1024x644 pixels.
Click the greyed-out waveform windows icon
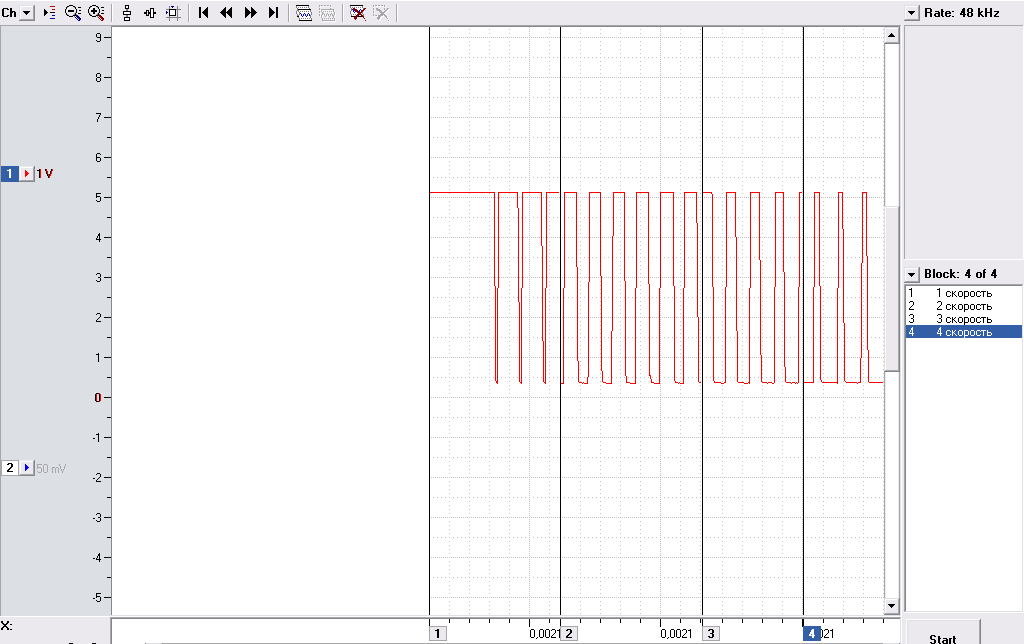[x=327, y=12]
